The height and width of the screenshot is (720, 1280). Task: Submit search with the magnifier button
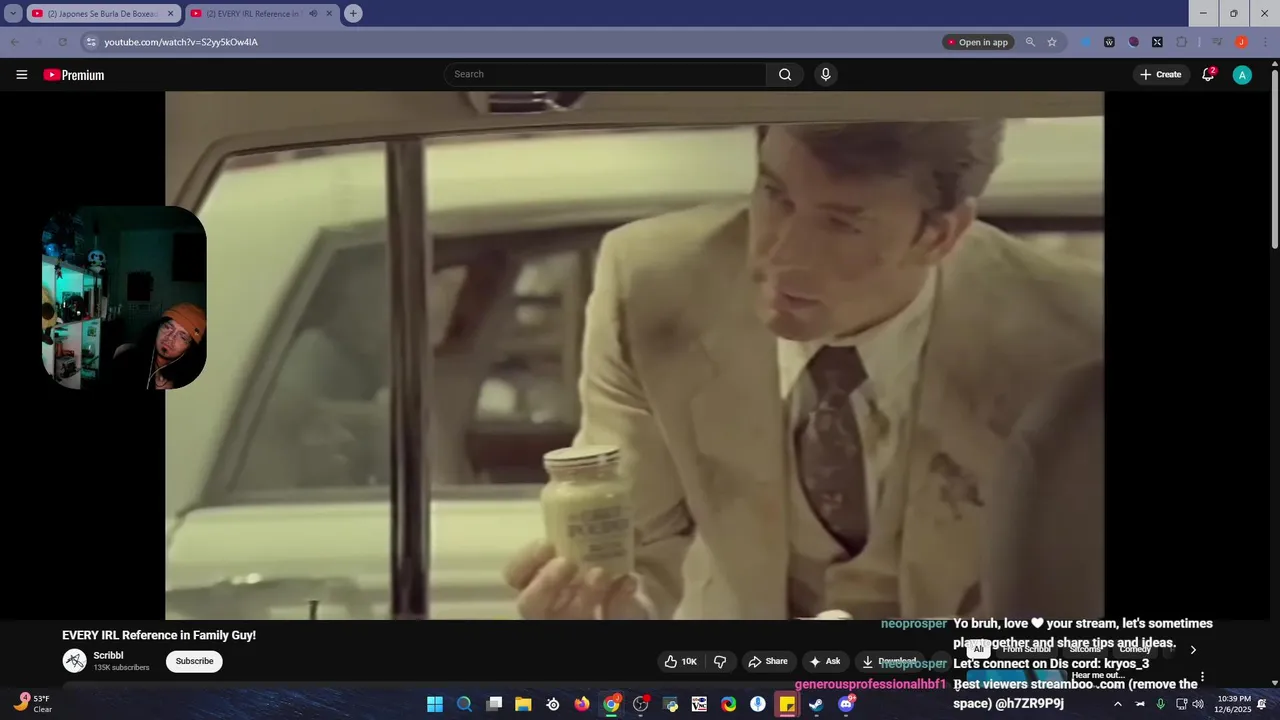785,74
